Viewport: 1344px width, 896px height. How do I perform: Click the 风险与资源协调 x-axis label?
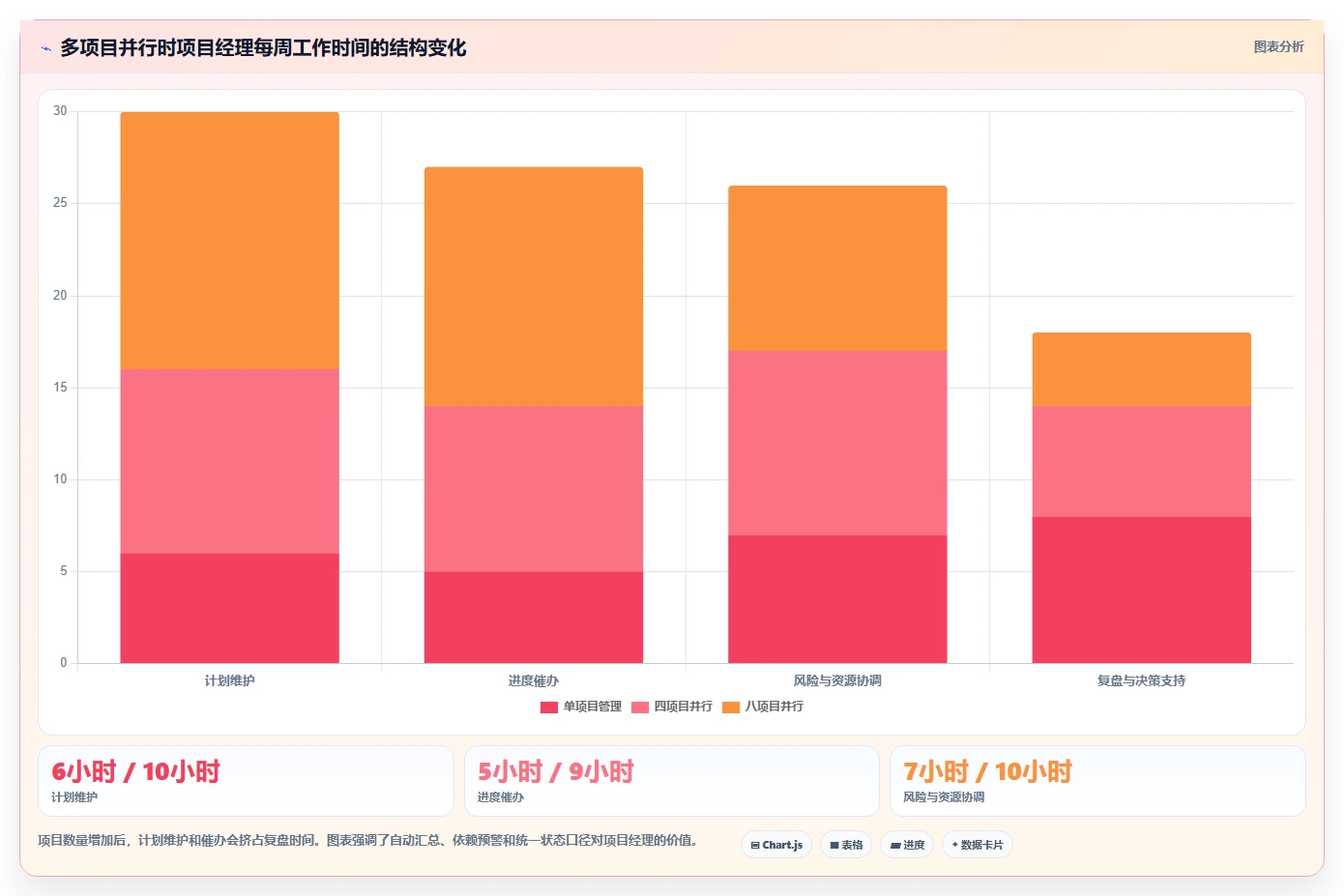pos(837,680)
